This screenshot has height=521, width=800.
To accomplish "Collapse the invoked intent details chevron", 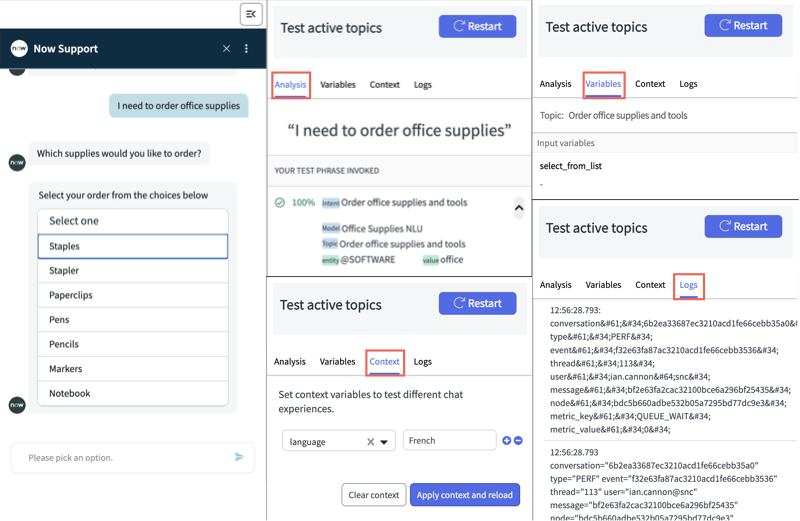I will click(519, 208).
